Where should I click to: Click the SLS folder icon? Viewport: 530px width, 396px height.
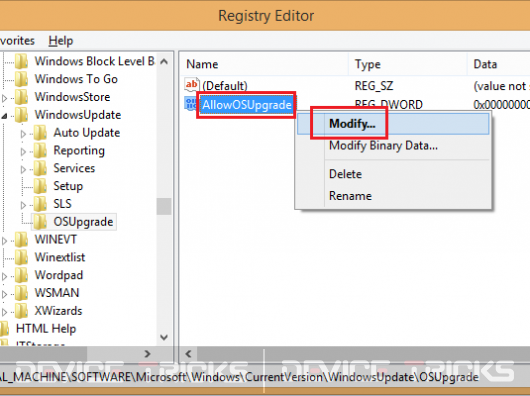(40, 204)
